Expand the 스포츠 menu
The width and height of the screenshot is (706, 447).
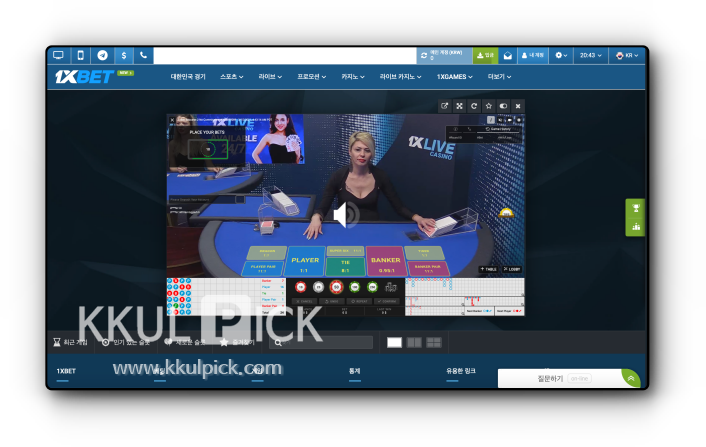coord(232,77)
